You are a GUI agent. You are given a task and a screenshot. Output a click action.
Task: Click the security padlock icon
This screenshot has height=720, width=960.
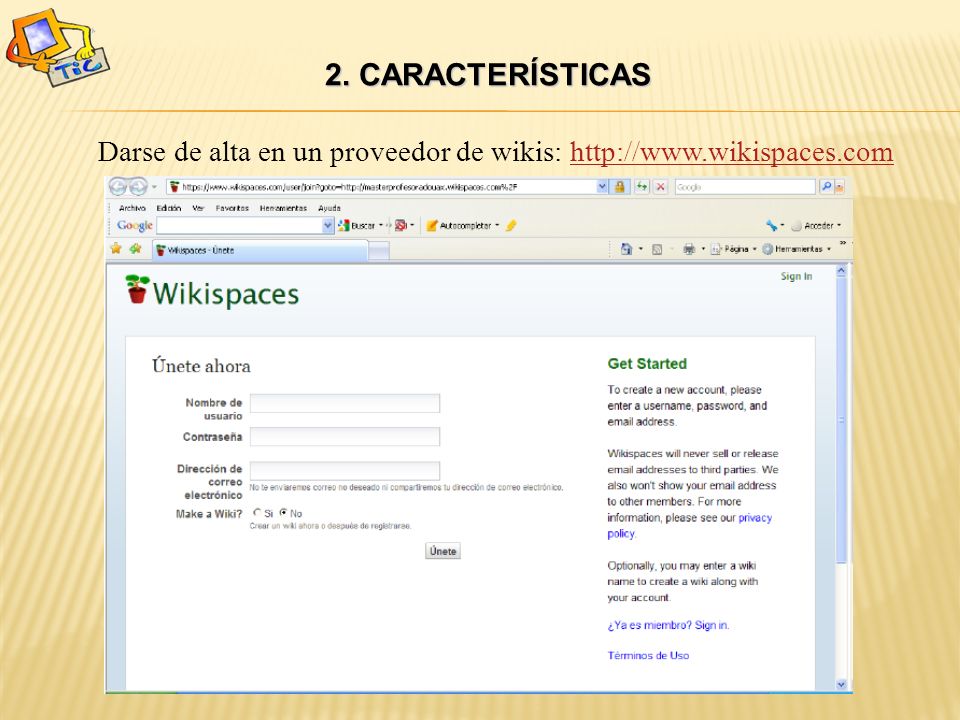pos(620,187)
